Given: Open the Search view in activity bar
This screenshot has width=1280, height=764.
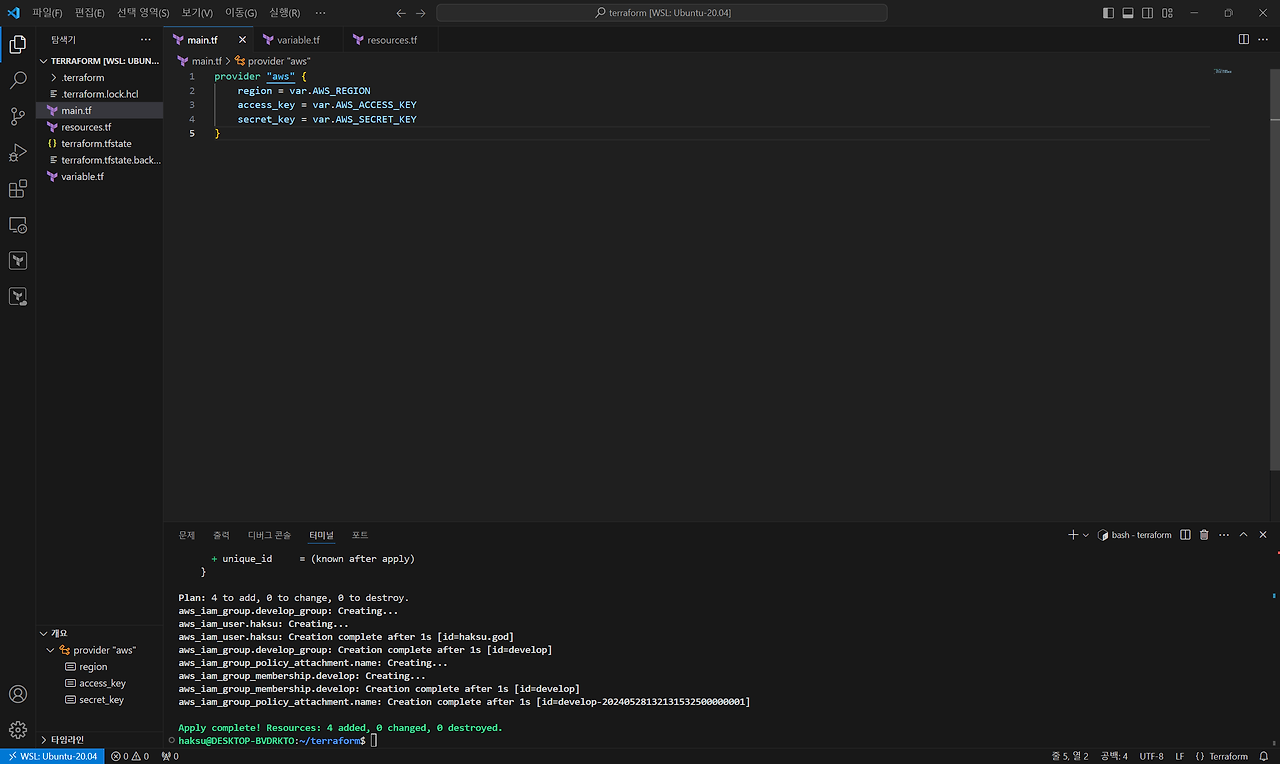Looking at the screenshot, I should coord(17,81).
